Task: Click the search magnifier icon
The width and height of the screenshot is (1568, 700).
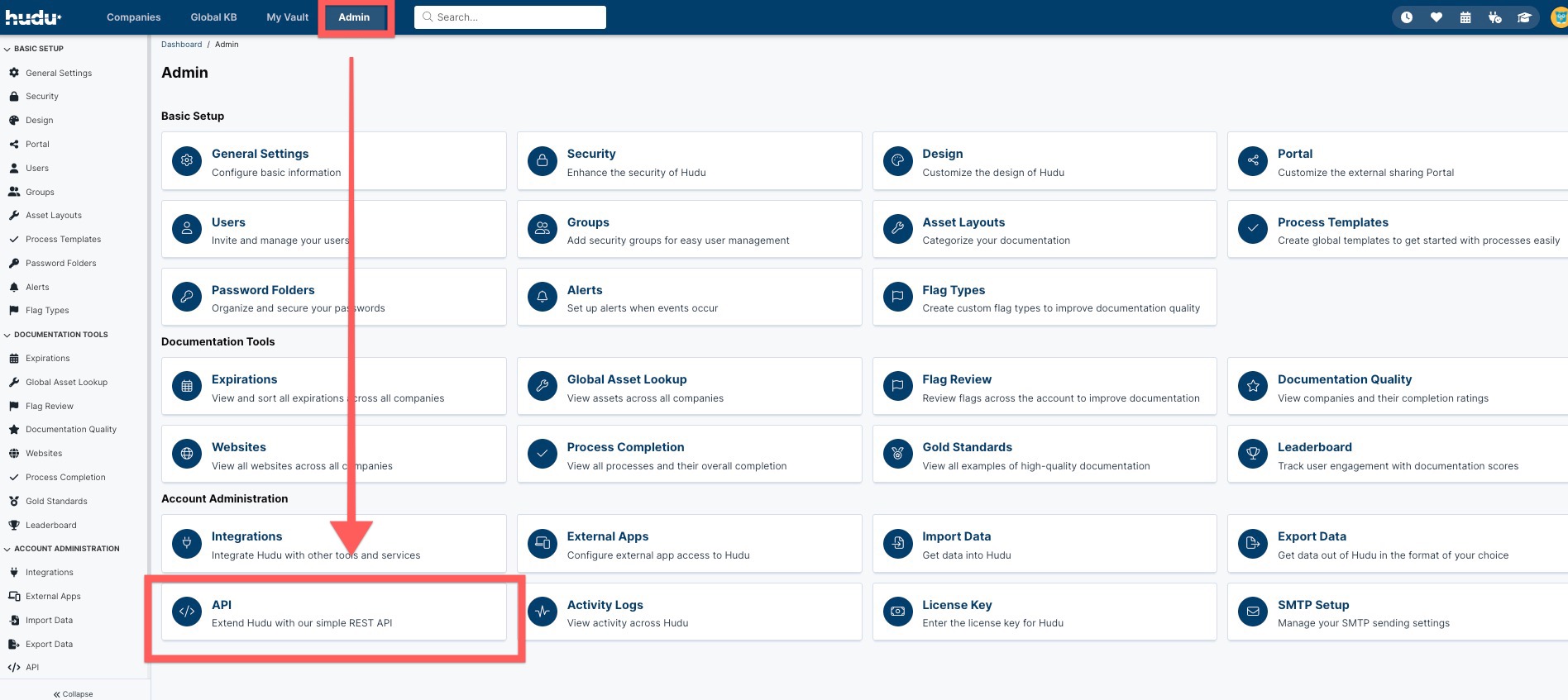Action: point(428,17)
